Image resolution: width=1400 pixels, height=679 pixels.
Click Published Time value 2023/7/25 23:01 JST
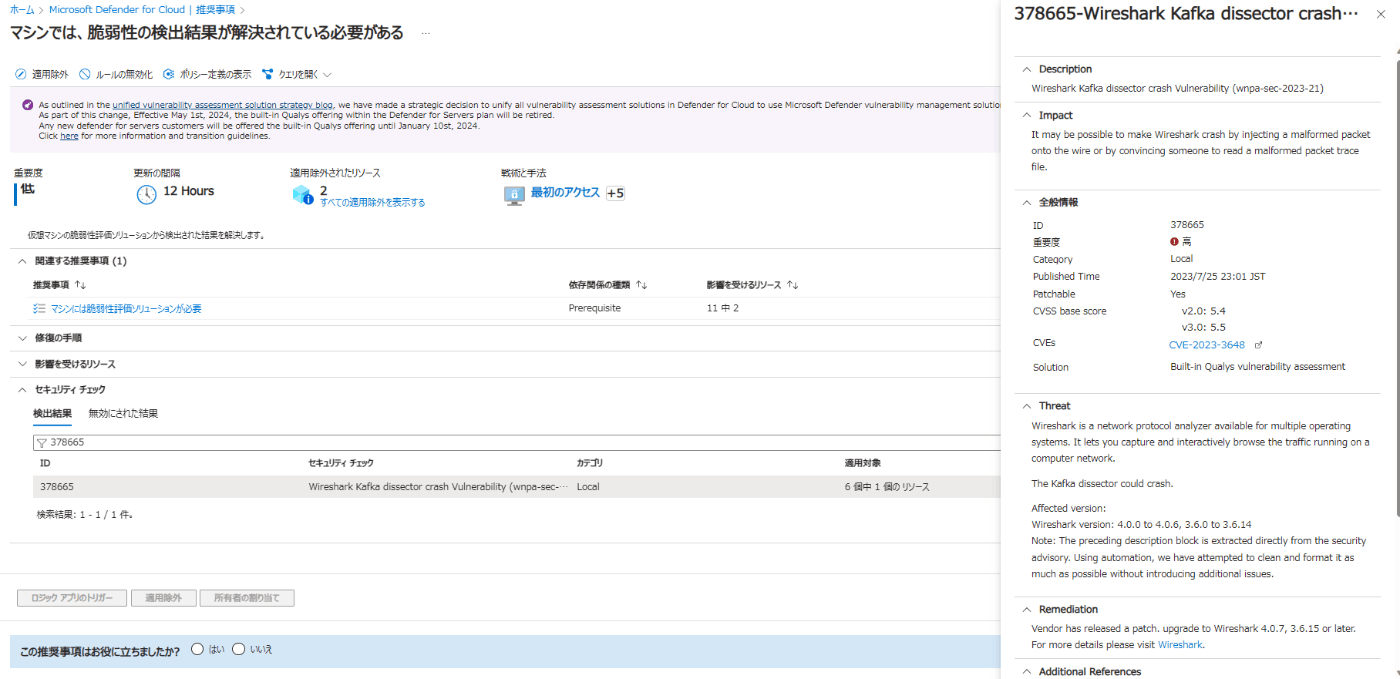(1220, 277)
